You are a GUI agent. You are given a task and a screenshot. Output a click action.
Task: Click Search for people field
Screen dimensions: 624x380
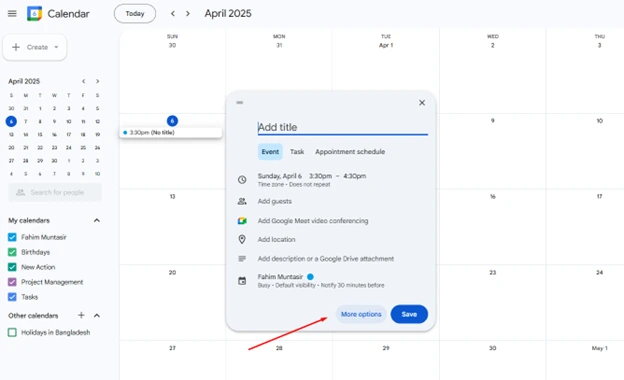pos(55,193)
